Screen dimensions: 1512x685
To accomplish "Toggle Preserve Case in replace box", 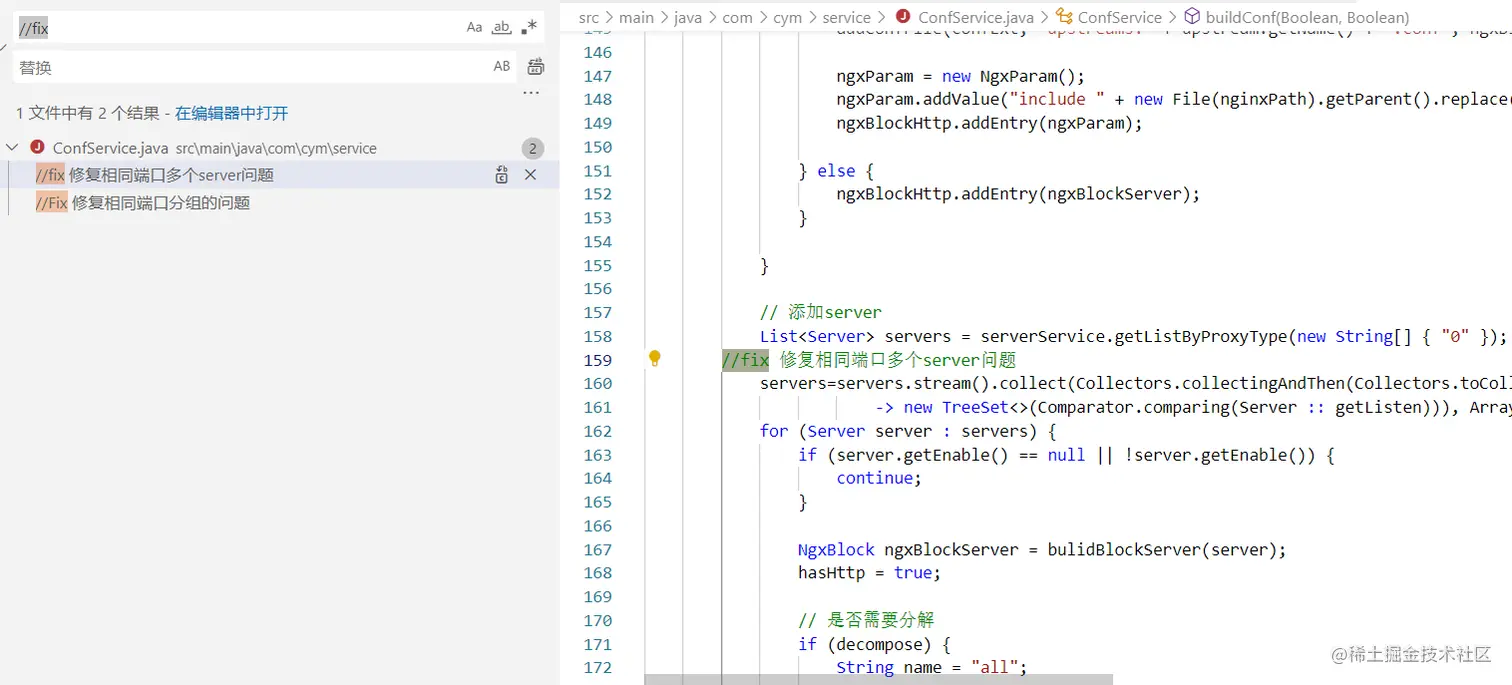I will click(x=502, y=67).
